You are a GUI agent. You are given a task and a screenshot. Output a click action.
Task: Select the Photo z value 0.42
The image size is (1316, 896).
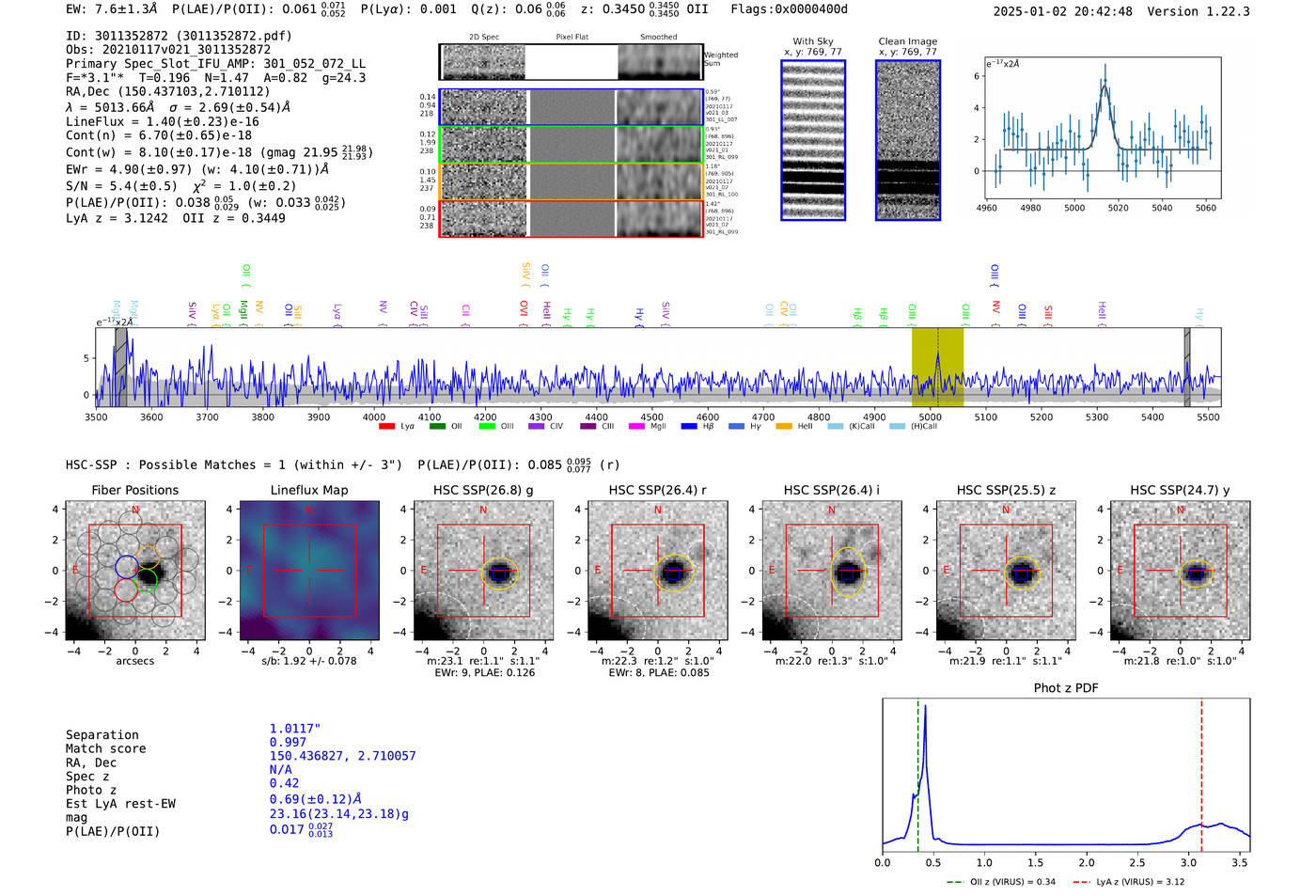click(284, 783)
